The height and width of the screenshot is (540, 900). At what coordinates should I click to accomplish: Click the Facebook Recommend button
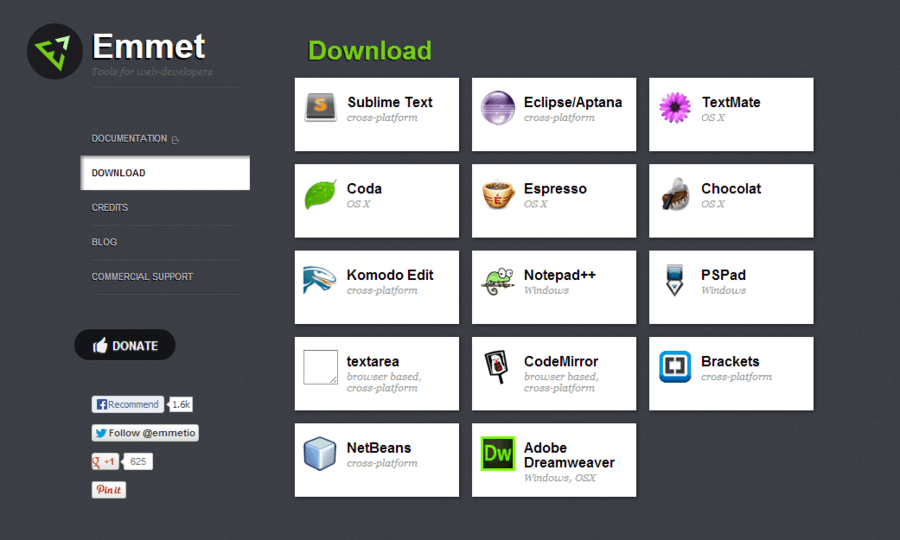pos(127,405)
